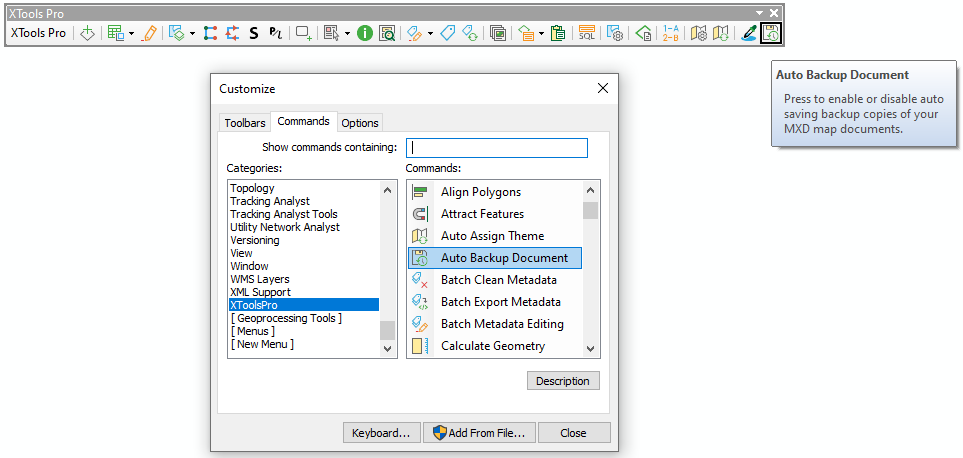Switch to the Toolbars tab
The height and width of the screenshot is (458, 963).
[x=245, y=123]
